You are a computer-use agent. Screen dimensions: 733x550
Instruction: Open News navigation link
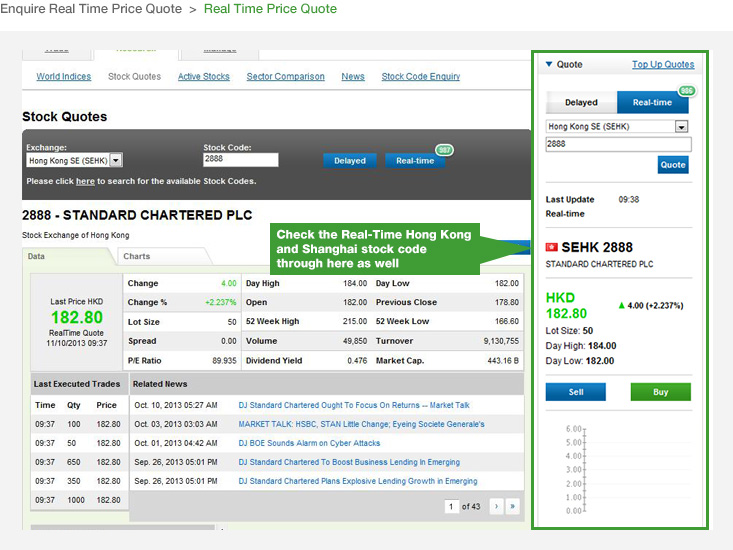352,76
